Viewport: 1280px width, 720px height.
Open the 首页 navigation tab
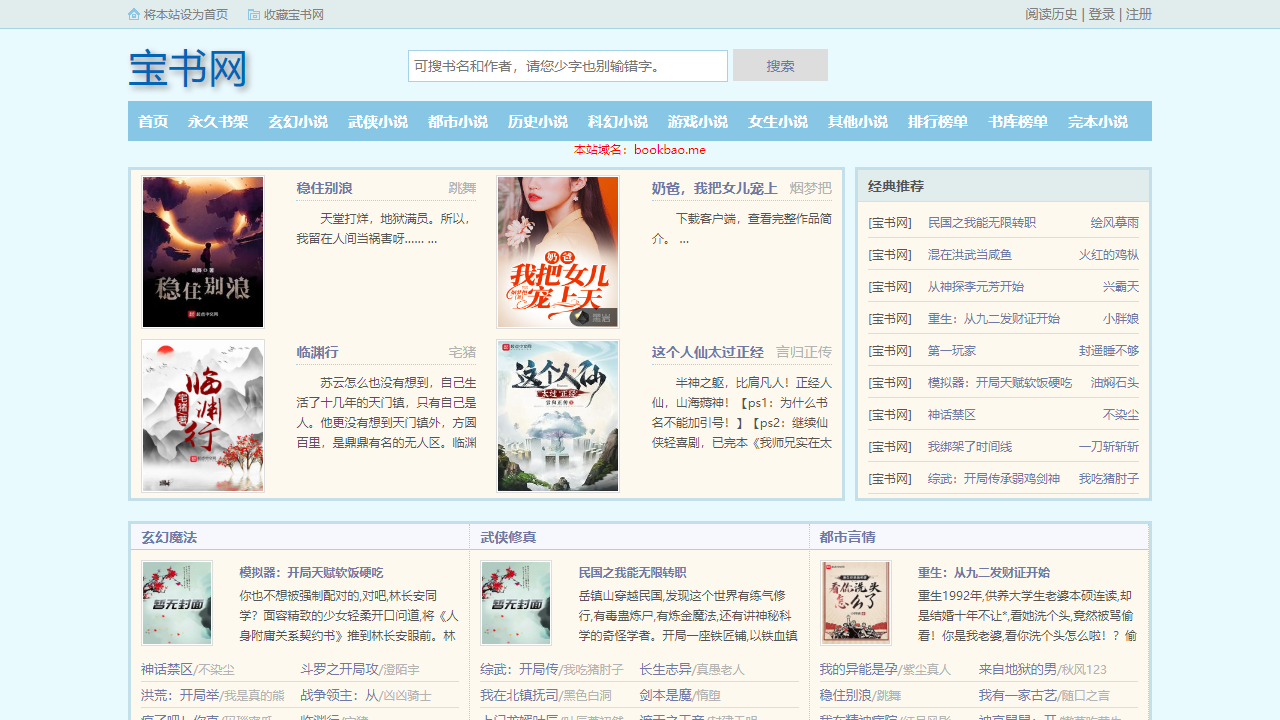coord(153,121)
